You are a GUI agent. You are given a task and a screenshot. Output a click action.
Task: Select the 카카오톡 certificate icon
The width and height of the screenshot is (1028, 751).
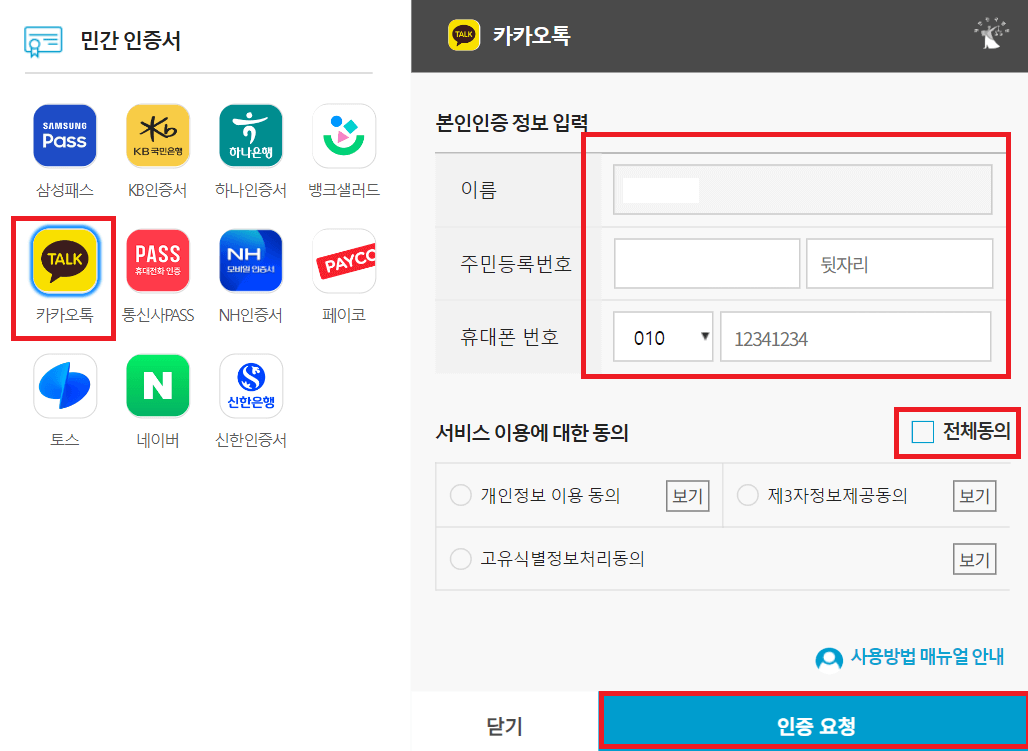[x=65, y=260]
